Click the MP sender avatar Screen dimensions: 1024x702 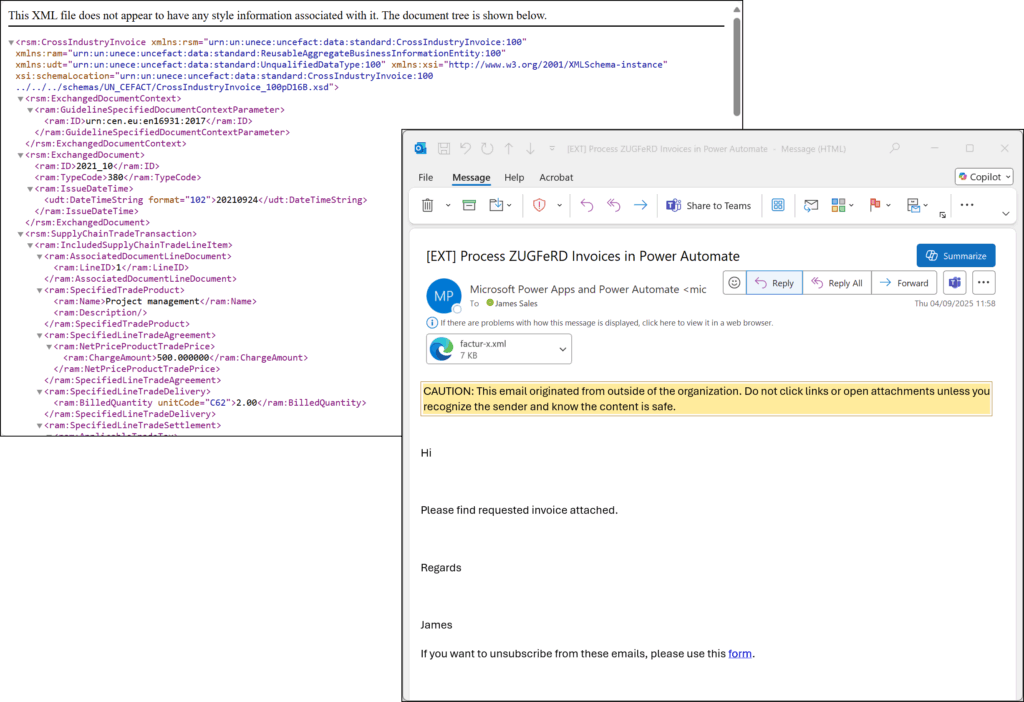(444, 296)
